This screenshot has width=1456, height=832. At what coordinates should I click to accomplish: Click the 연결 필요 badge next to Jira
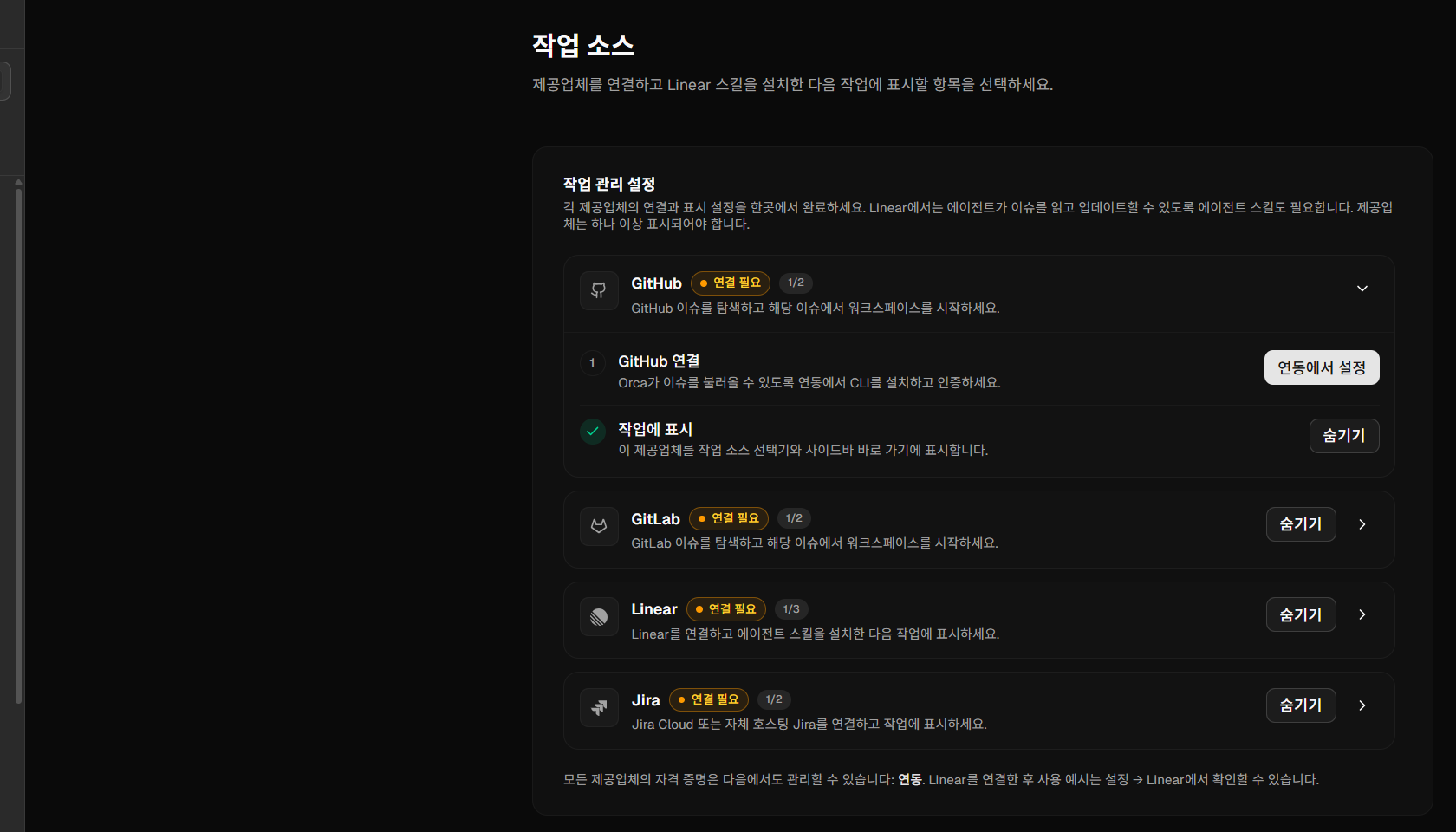pyautogui.click(x=709, y=699)
